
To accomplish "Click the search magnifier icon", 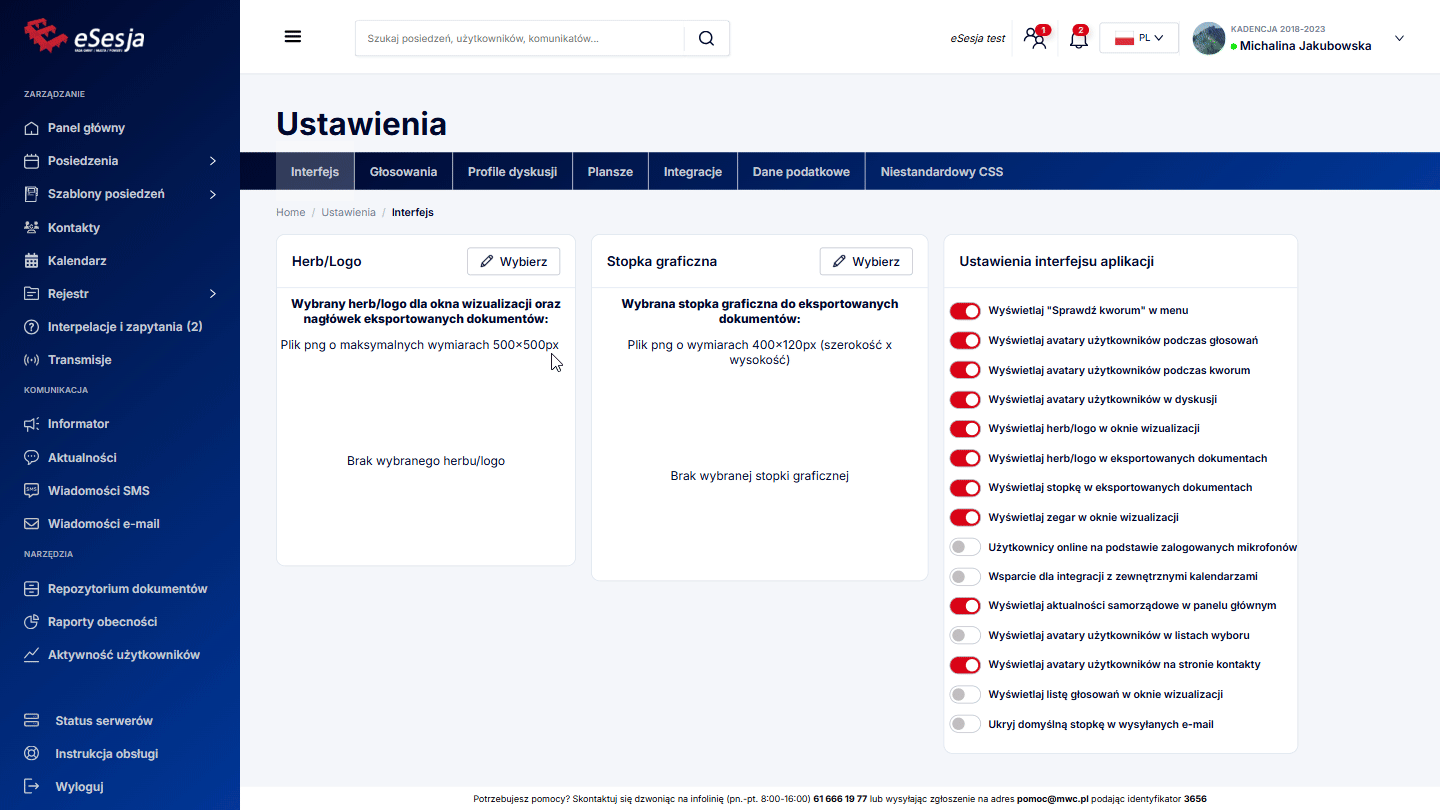I will [x=706, y=38].
